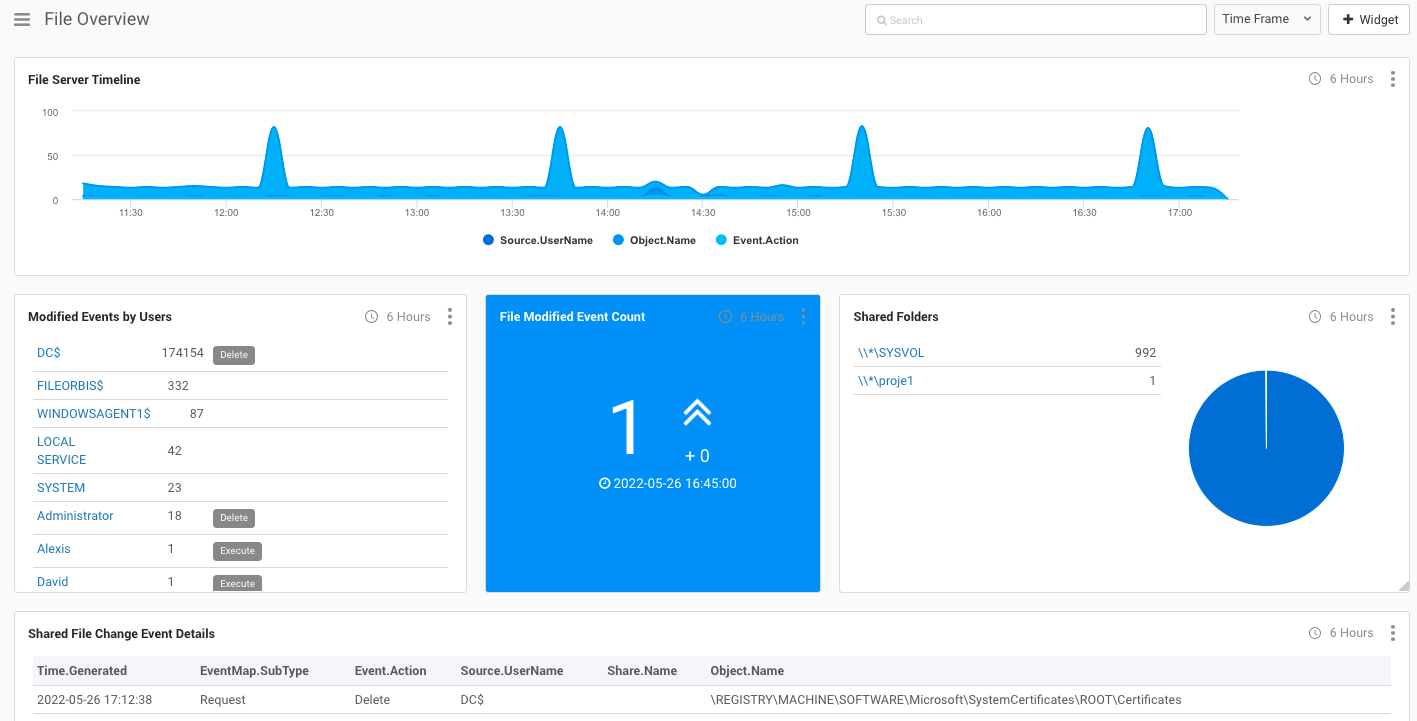Viewport: 1417px width, 721px height.
Task: Open the Alexis user link
Action: click(x=54, y=549)
